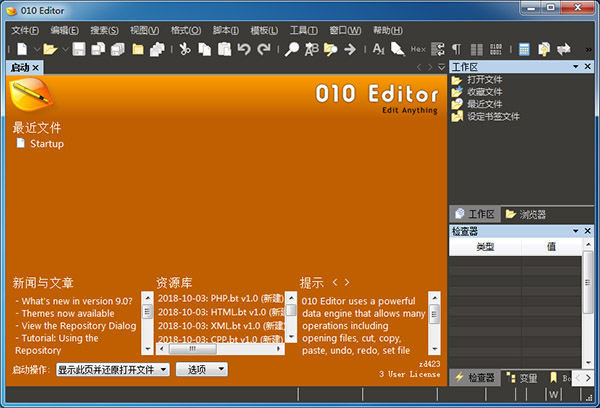
Task: Open the Startup recent file
Action: 47,144
